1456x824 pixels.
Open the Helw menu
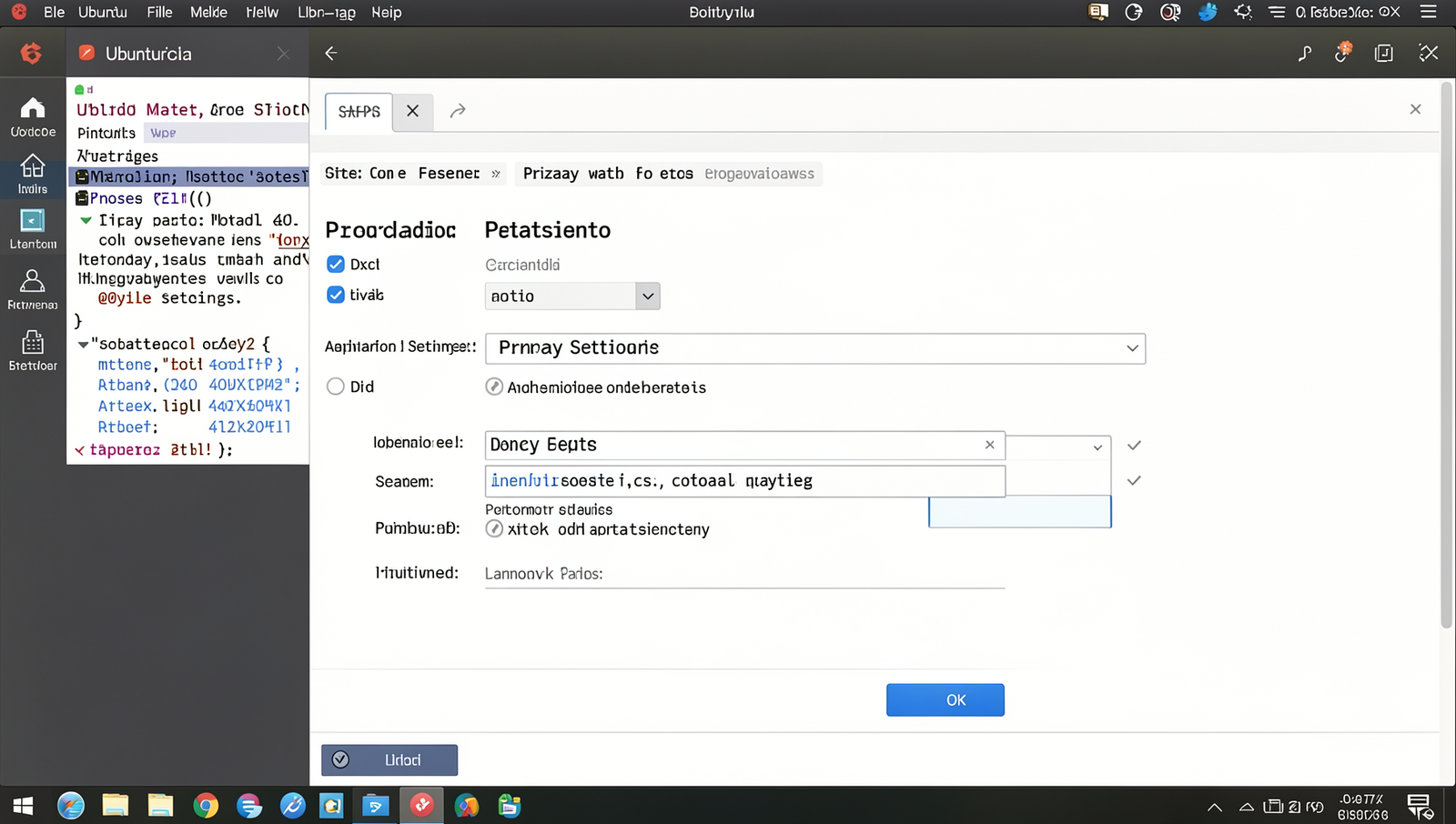[262, 12]
